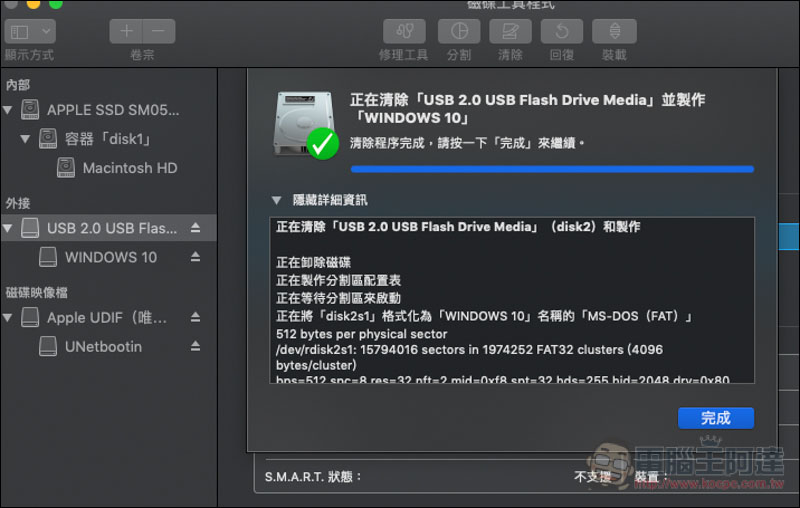This screenshot has width=800, height=508.
Task: Collapse the 容器 disk1 container
Action: (25, 139)
